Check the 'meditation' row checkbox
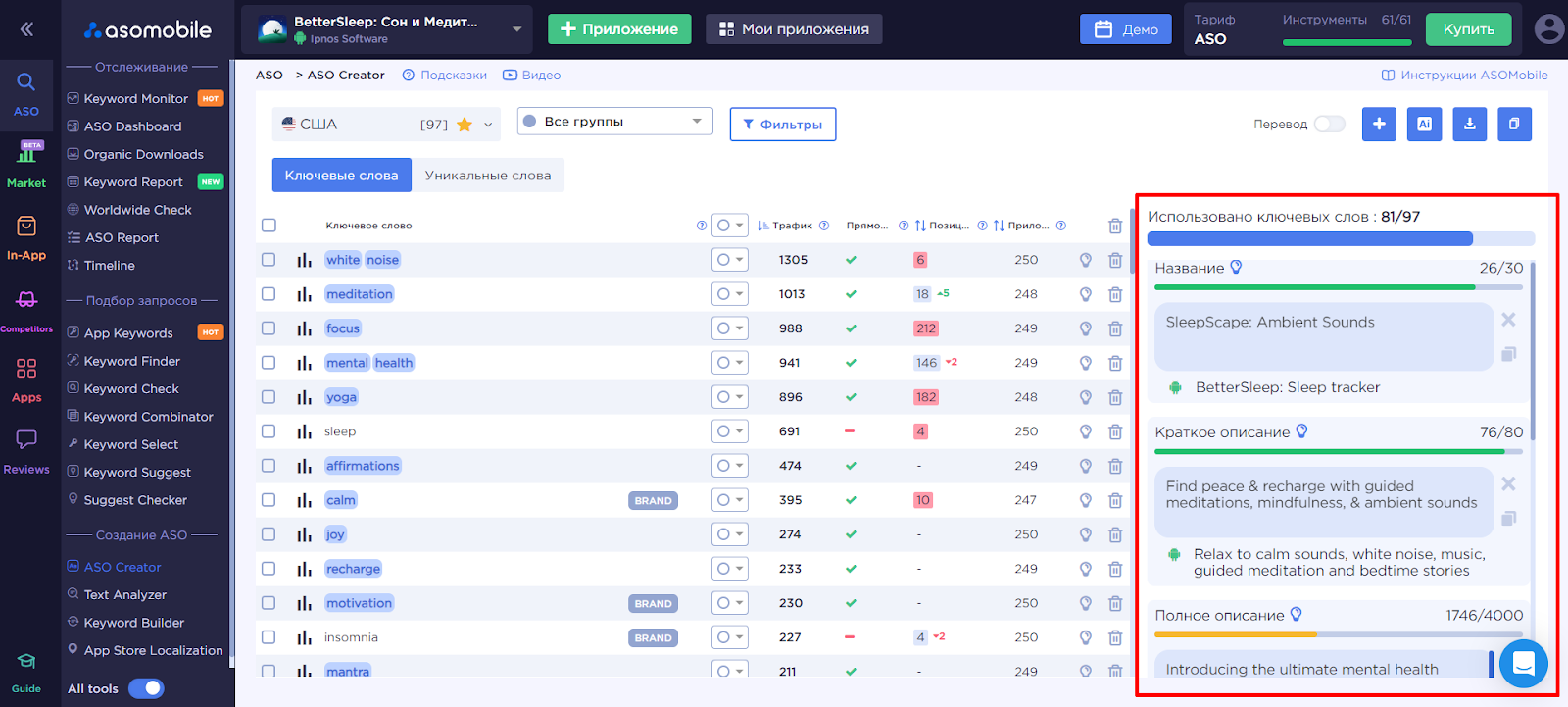This screenshot has height=707, width=1568. pos(269,294)
